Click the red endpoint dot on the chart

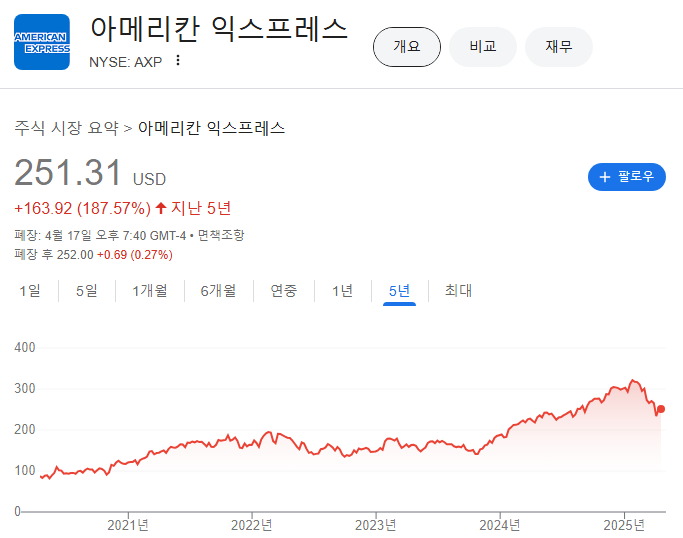coord(661,409)
